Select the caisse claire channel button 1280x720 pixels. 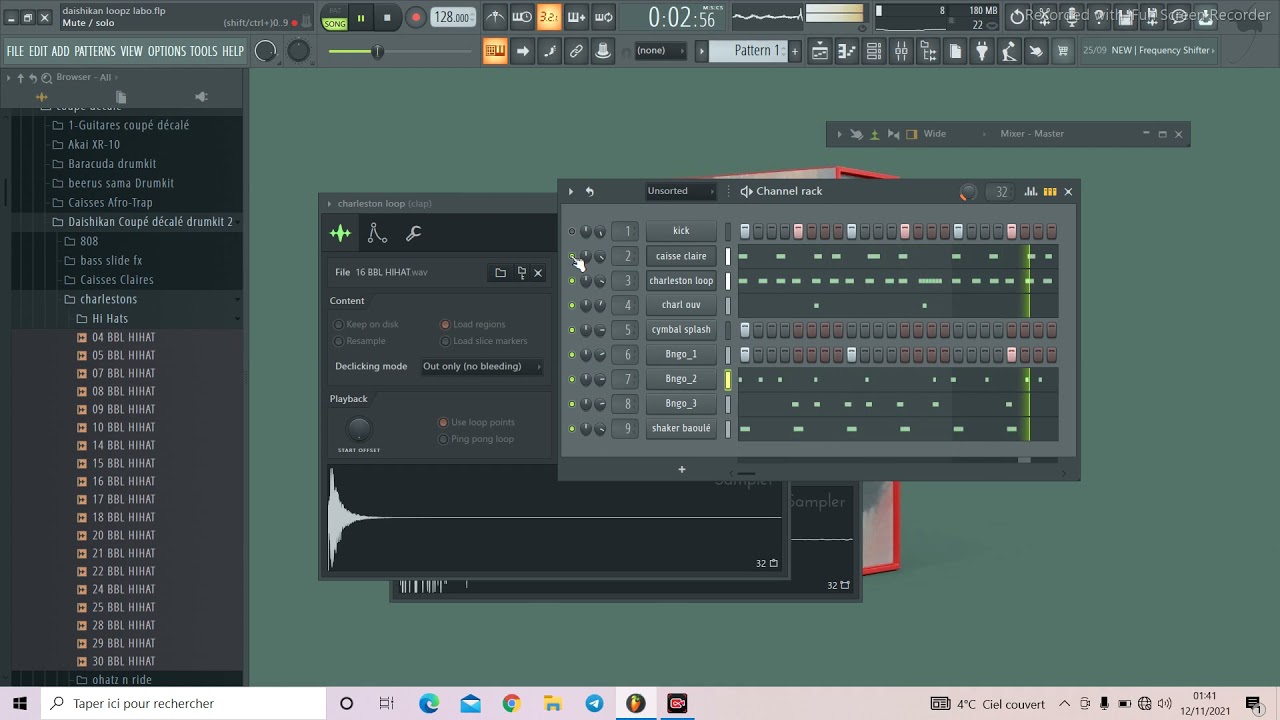[x=681, y=256]
